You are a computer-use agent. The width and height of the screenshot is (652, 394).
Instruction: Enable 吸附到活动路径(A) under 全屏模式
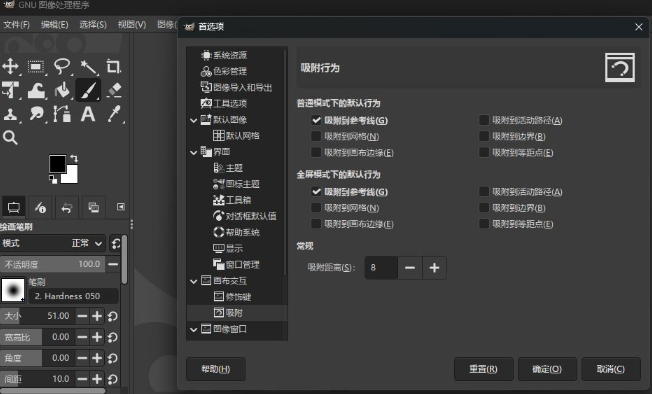[x=484, y=192]
